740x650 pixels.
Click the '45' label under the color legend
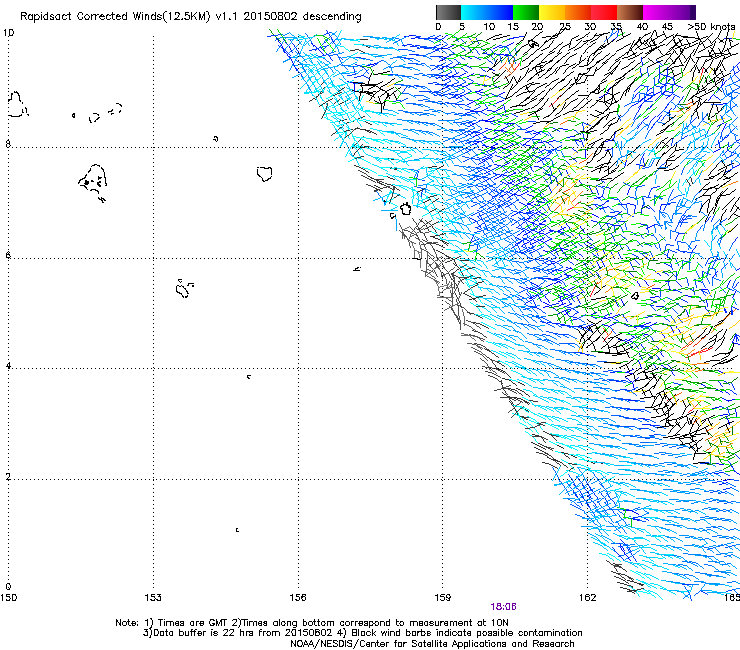click(x=667, y=27)
